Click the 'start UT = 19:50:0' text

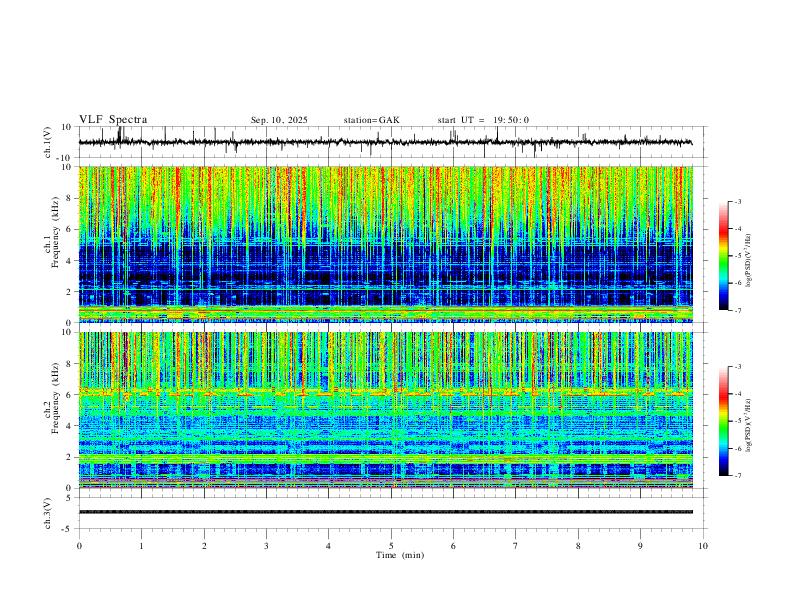[x=483, y=120]
